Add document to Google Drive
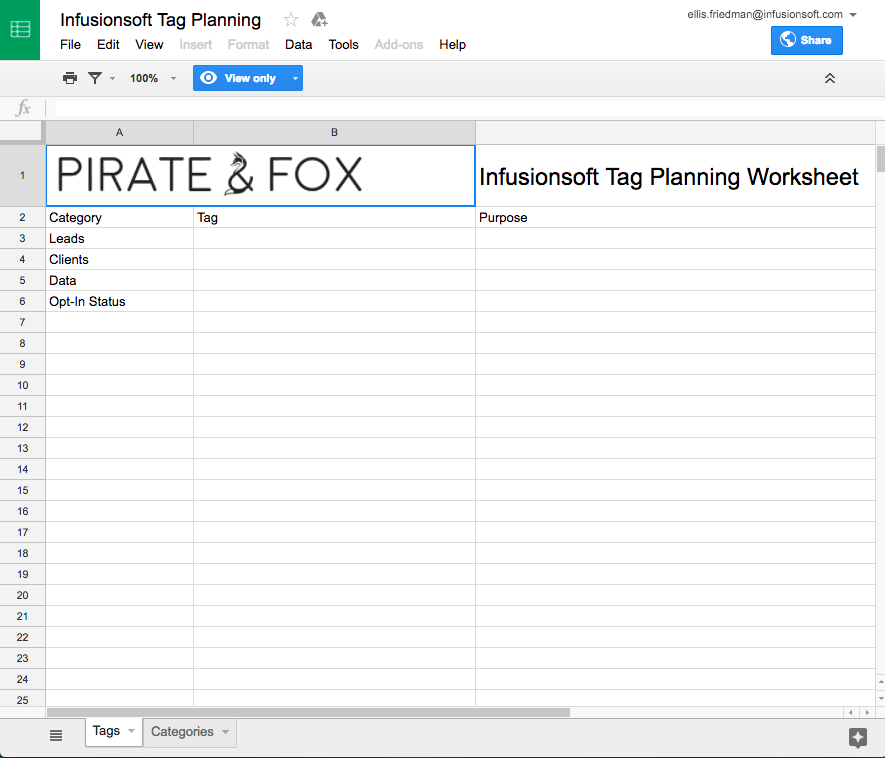The height and width of the screenshot is (758, 885). [319, 20]
